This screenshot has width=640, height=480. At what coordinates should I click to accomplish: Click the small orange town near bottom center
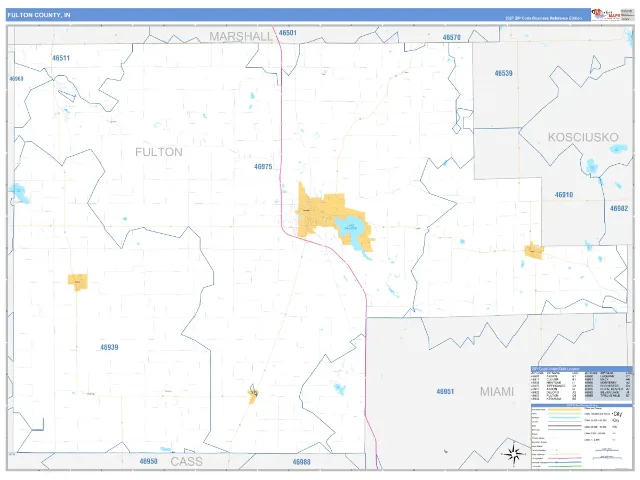click(253, 395)
